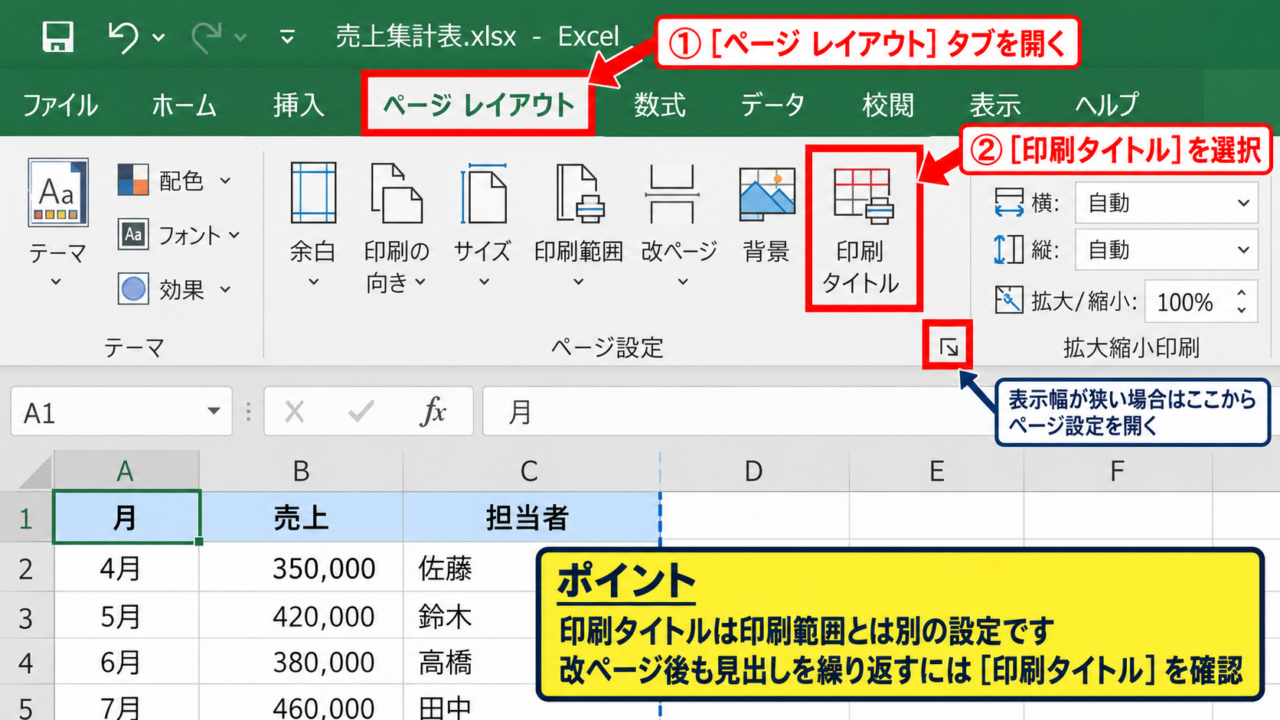Click the Undo arrow icon
Screen dimensions: 1280x720
pyautogui.click(x=122, y=37)
